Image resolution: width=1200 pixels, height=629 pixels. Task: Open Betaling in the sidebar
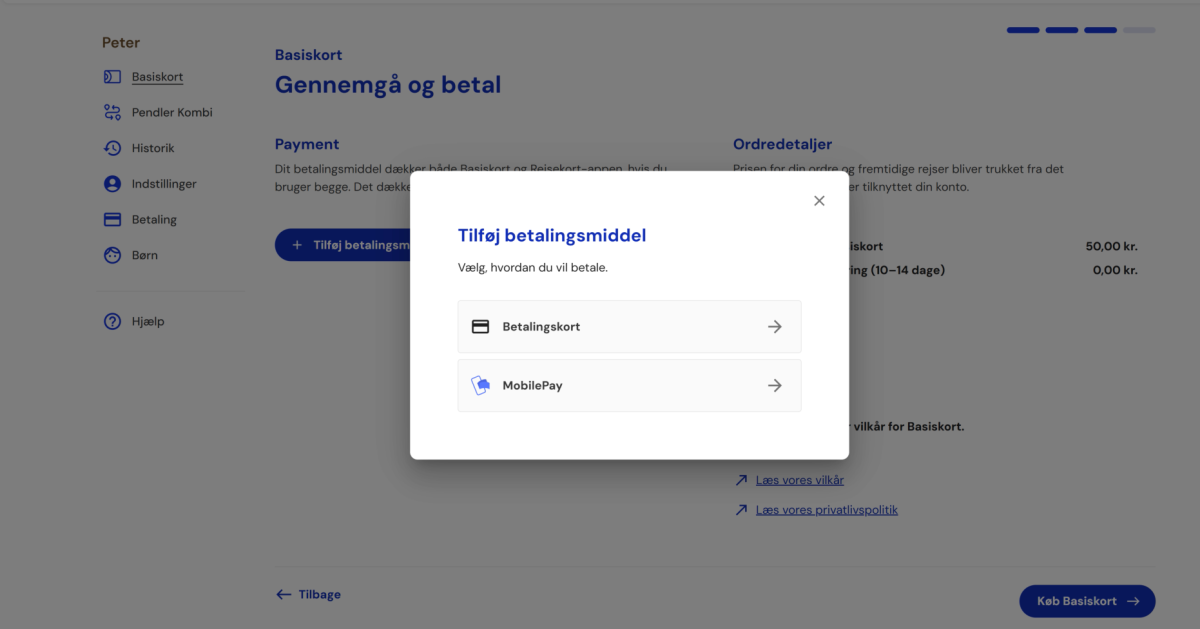154,219
